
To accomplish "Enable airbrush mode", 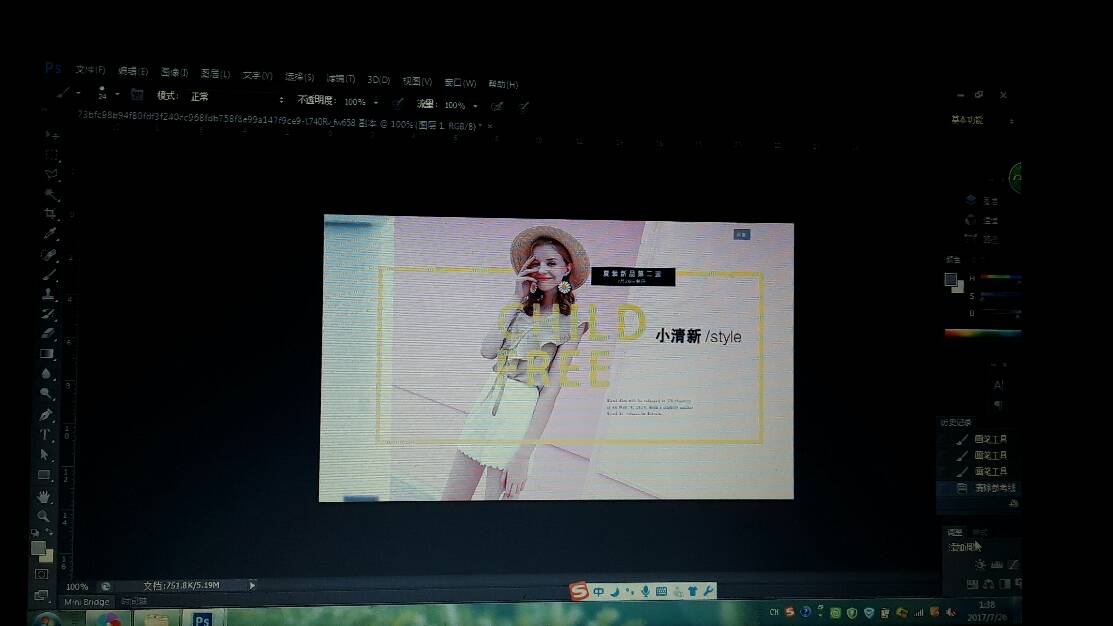I will click(498, 106).
